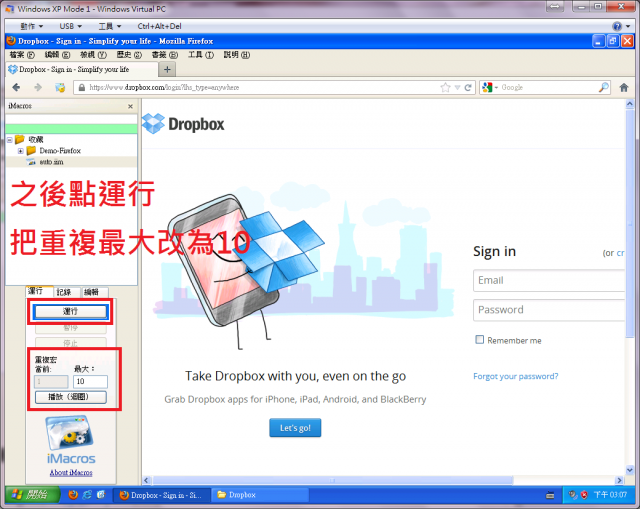Open the 檢視 (V) menu
The image size is (640, 509).
tap(93, 55)
